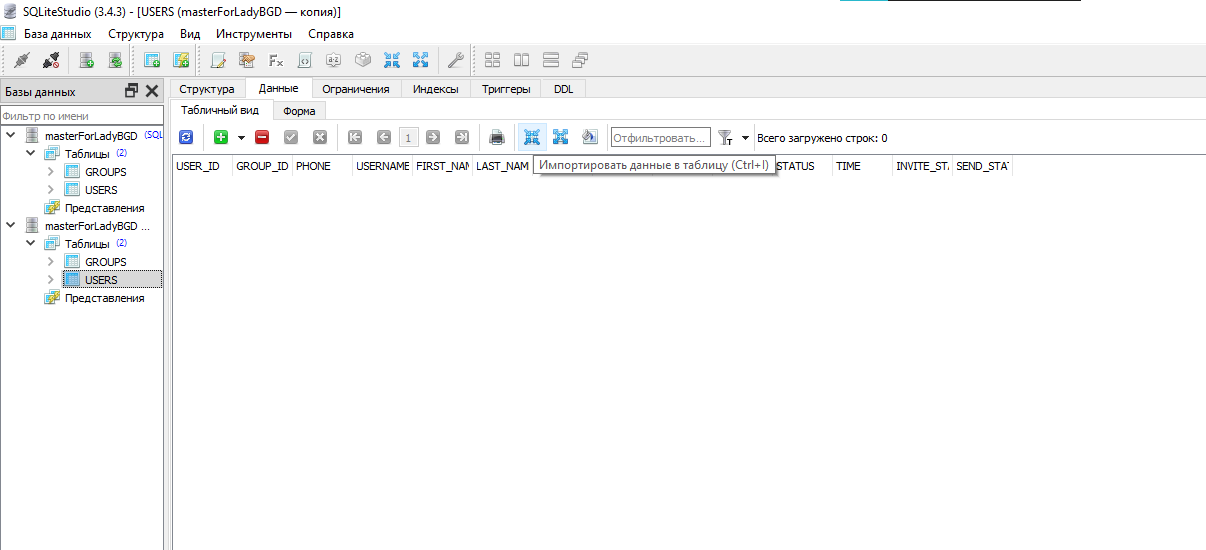Image resolution: width=1206 pixels, height=550 pixels.
Task: Click the add database icon
Action: 87,60
